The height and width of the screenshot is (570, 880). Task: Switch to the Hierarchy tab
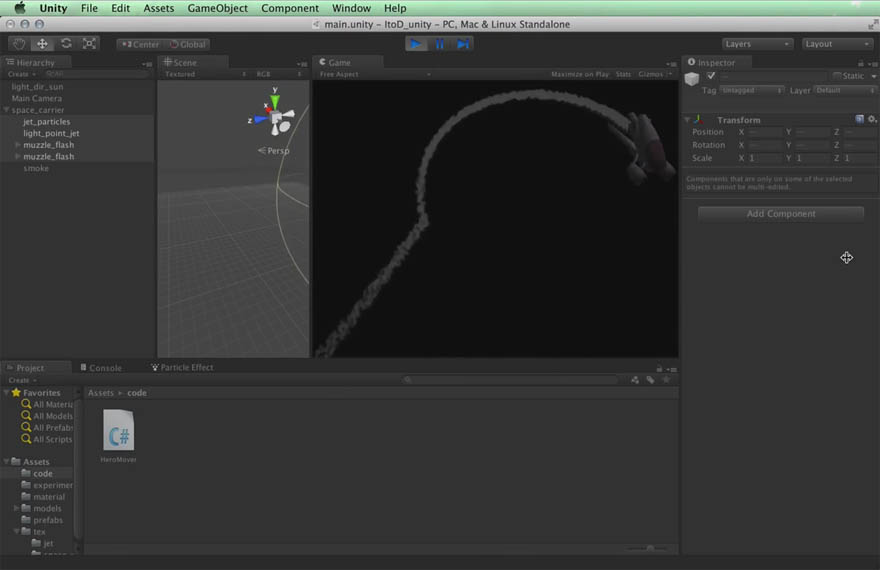35,62
